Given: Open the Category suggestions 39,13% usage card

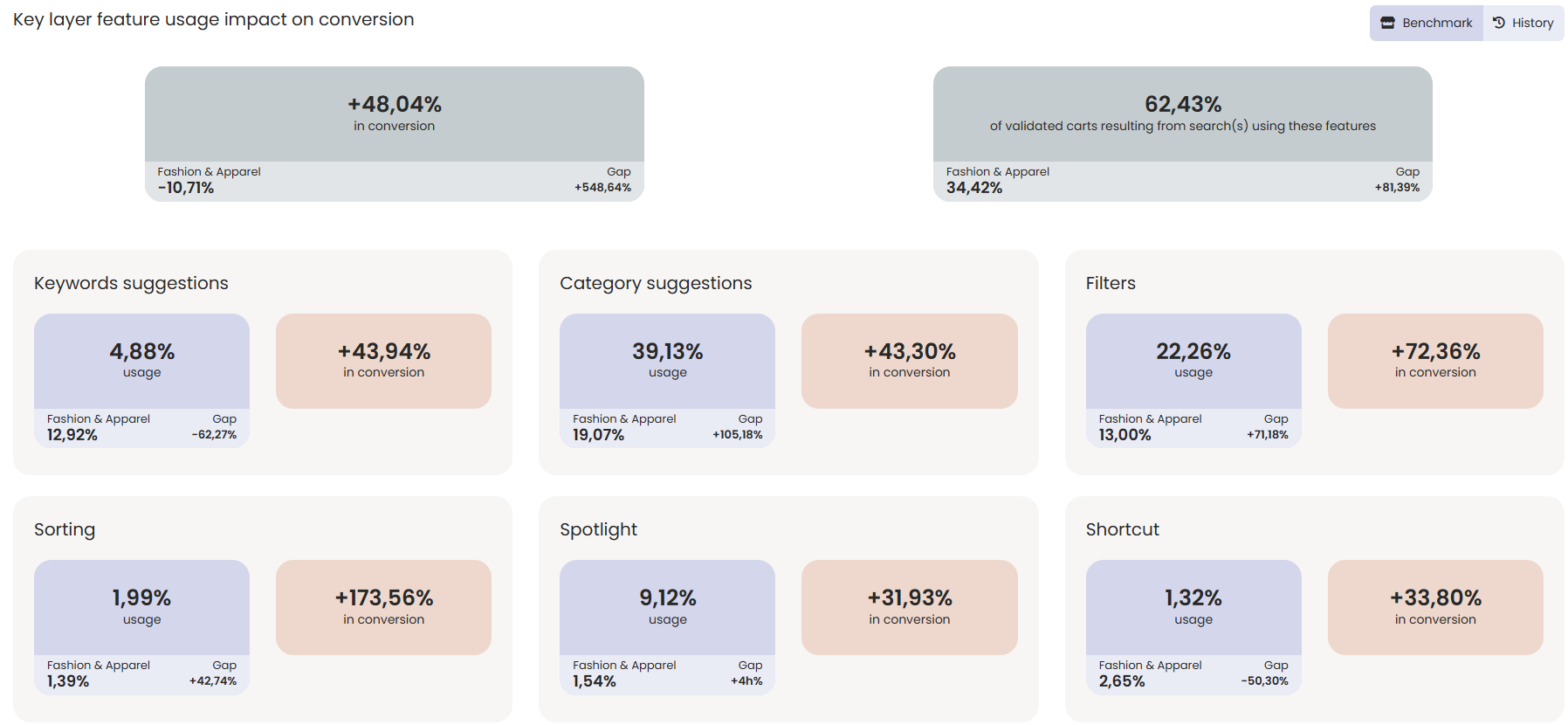Looking at the screenshot, I should [x=667, y=361].
